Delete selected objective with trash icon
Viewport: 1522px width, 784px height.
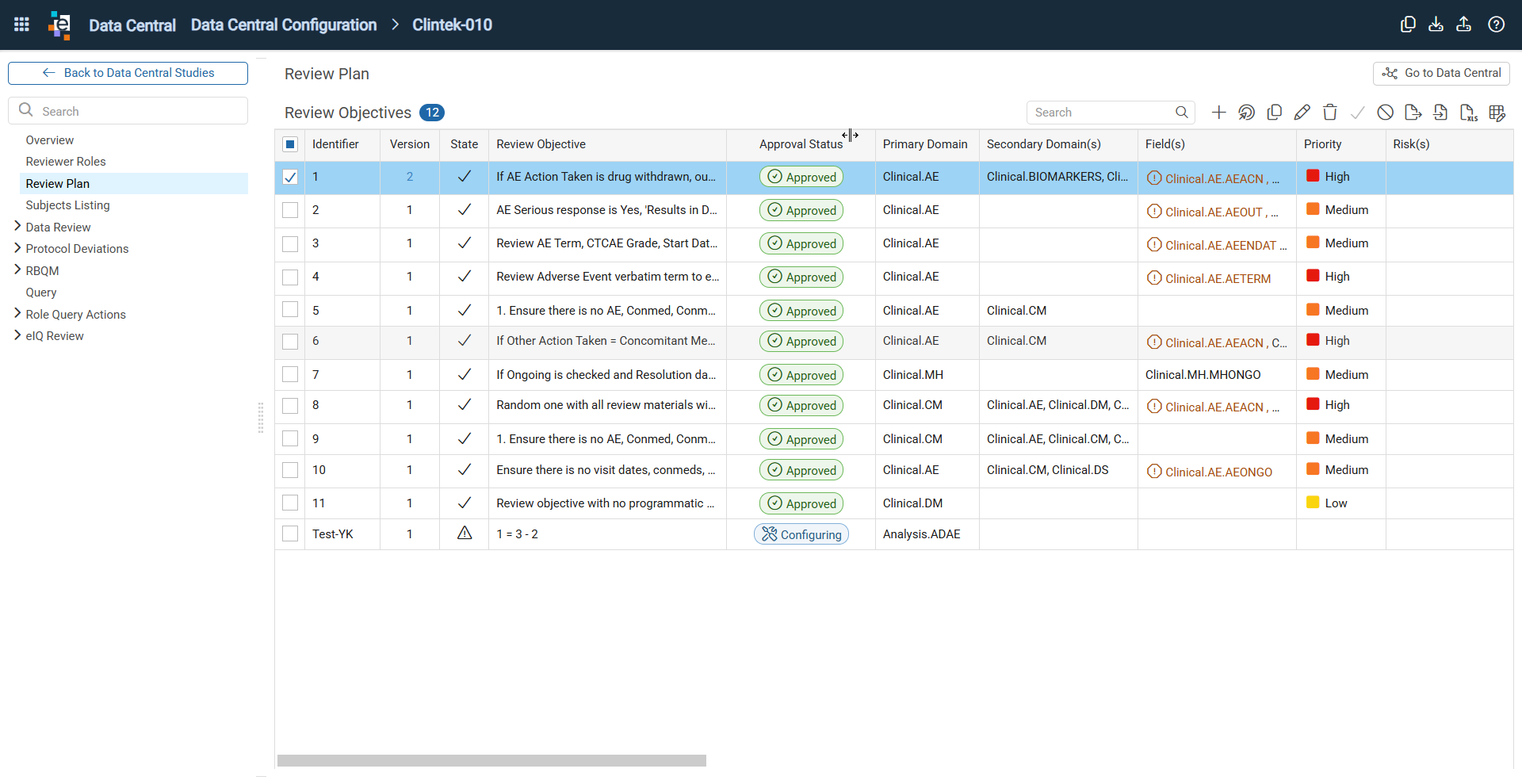coord(1330,113)
